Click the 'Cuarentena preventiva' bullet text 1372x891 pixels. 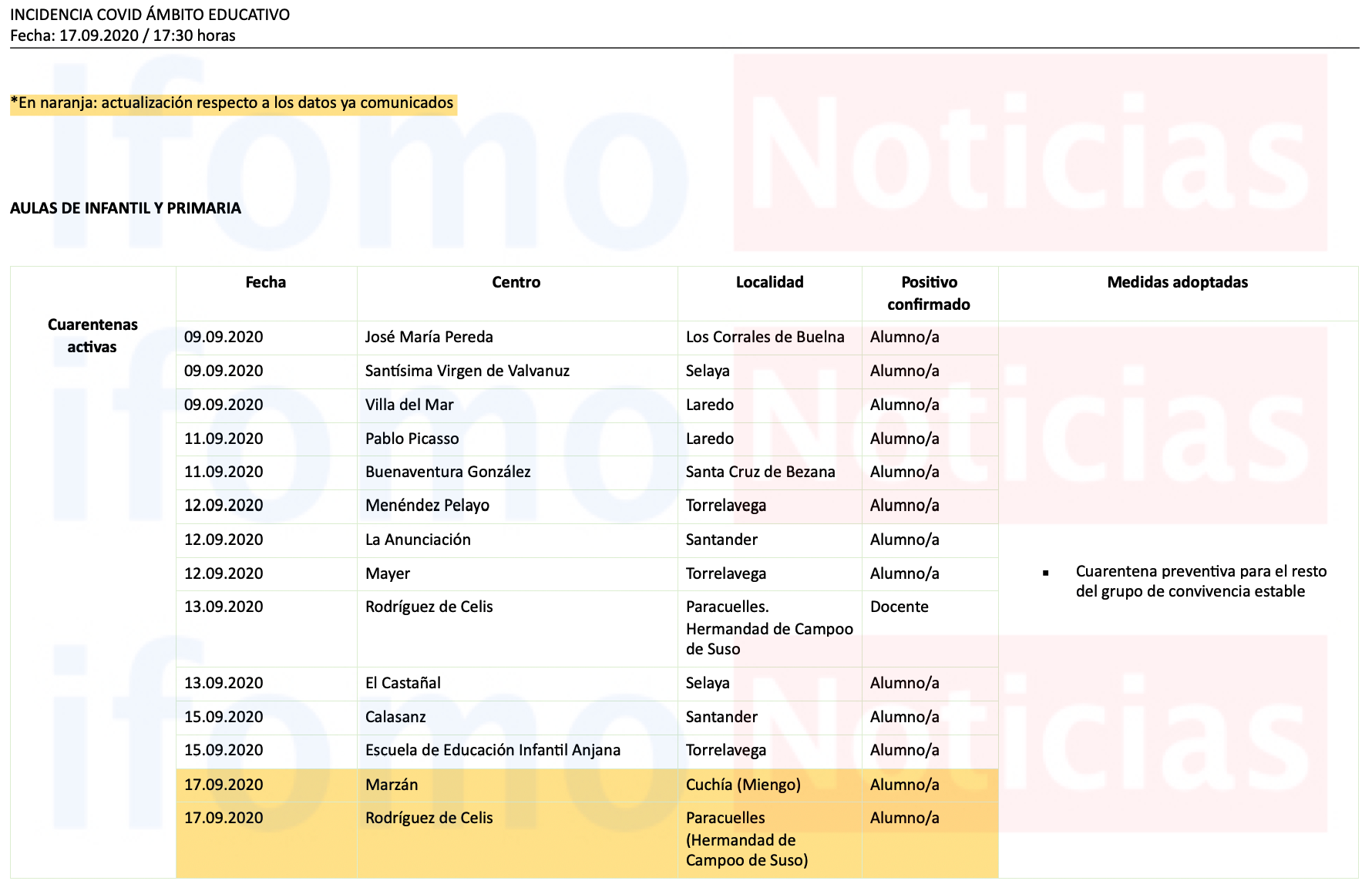pos(1200,581)
